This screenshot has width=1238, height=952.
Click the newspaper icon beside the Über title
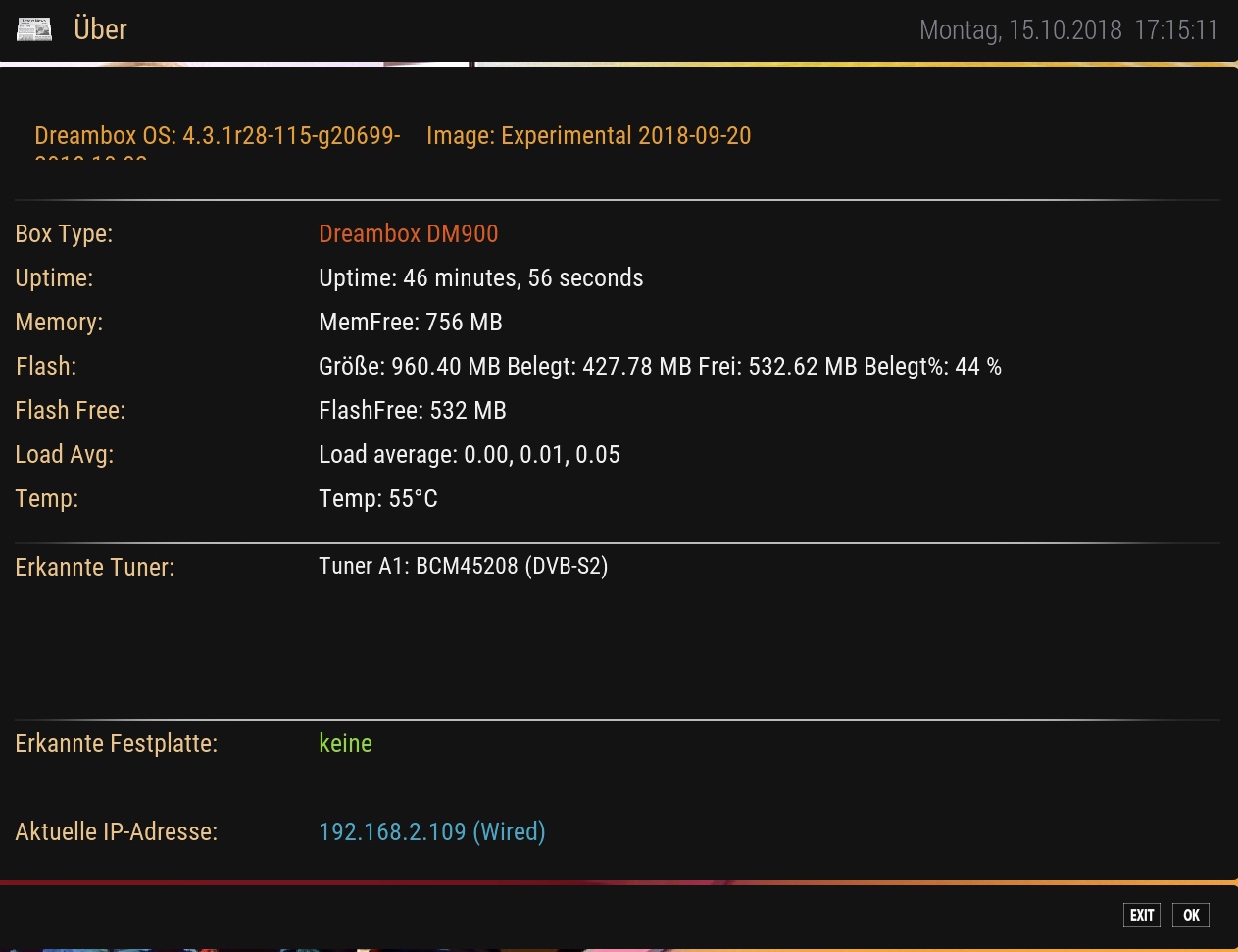pos(34,29)
